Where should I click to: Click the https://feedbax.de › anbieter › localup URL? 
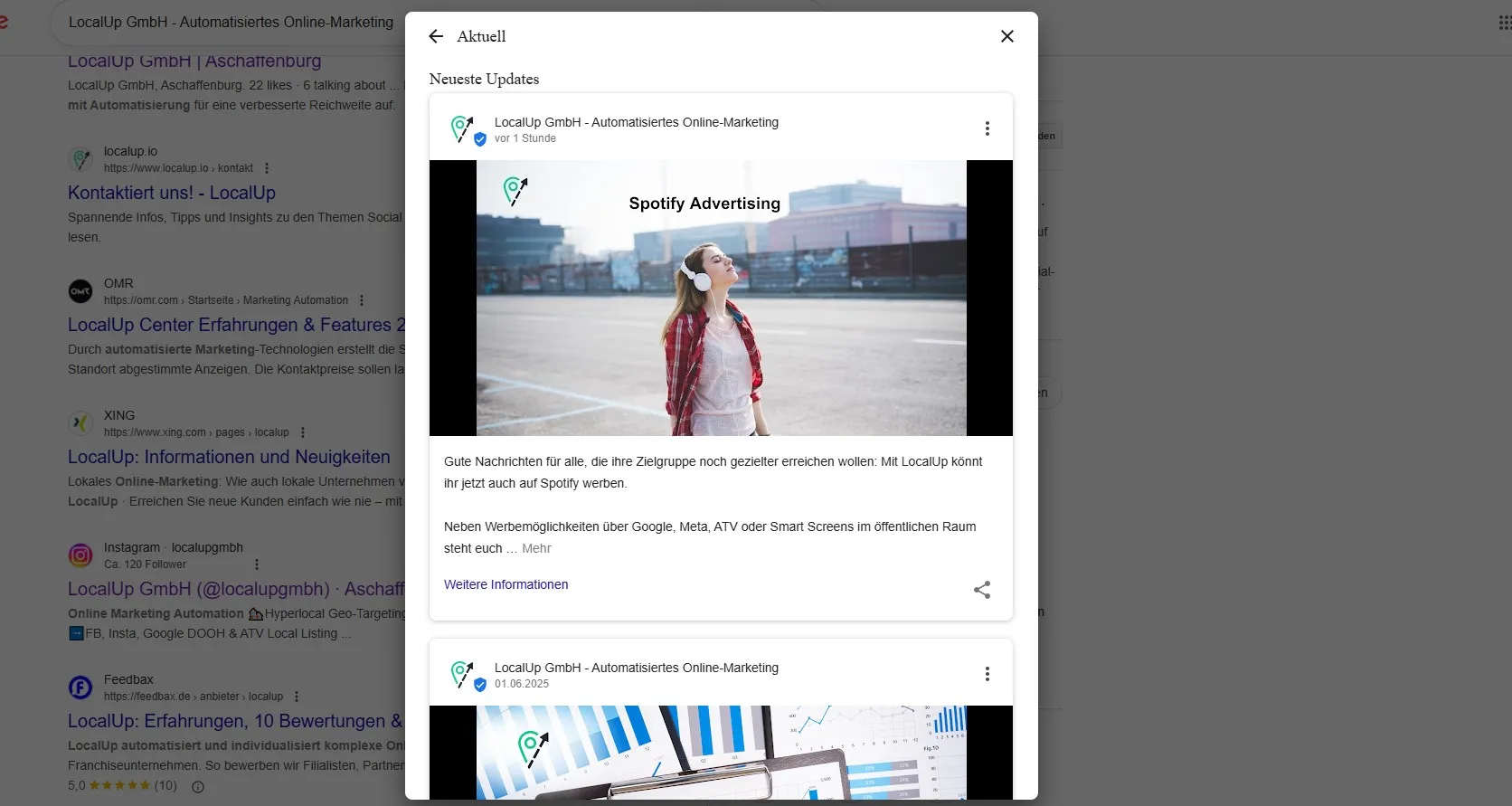[194, 697]
